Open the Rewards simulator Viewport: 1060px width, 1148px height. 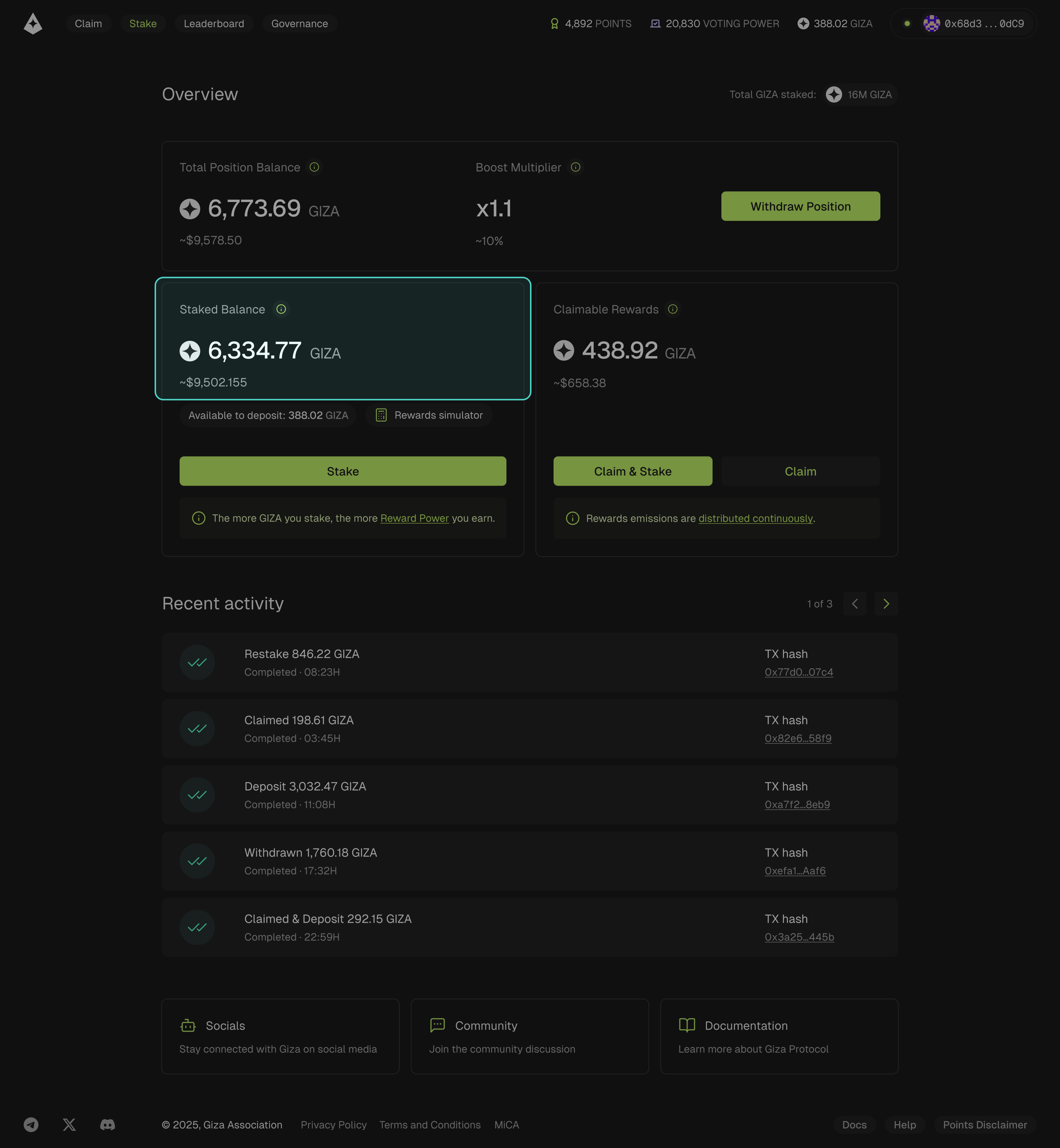(428, 415)
